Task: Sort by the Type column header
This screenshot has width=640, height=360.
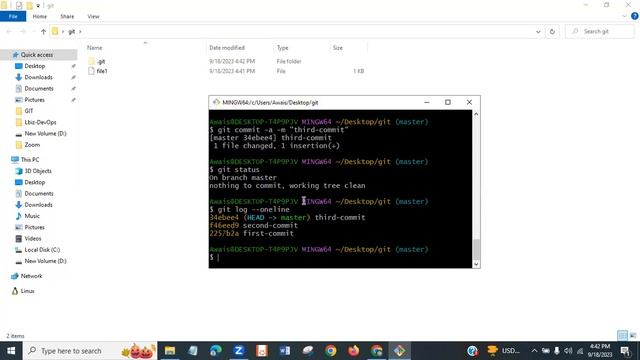Action: (282, 48)
